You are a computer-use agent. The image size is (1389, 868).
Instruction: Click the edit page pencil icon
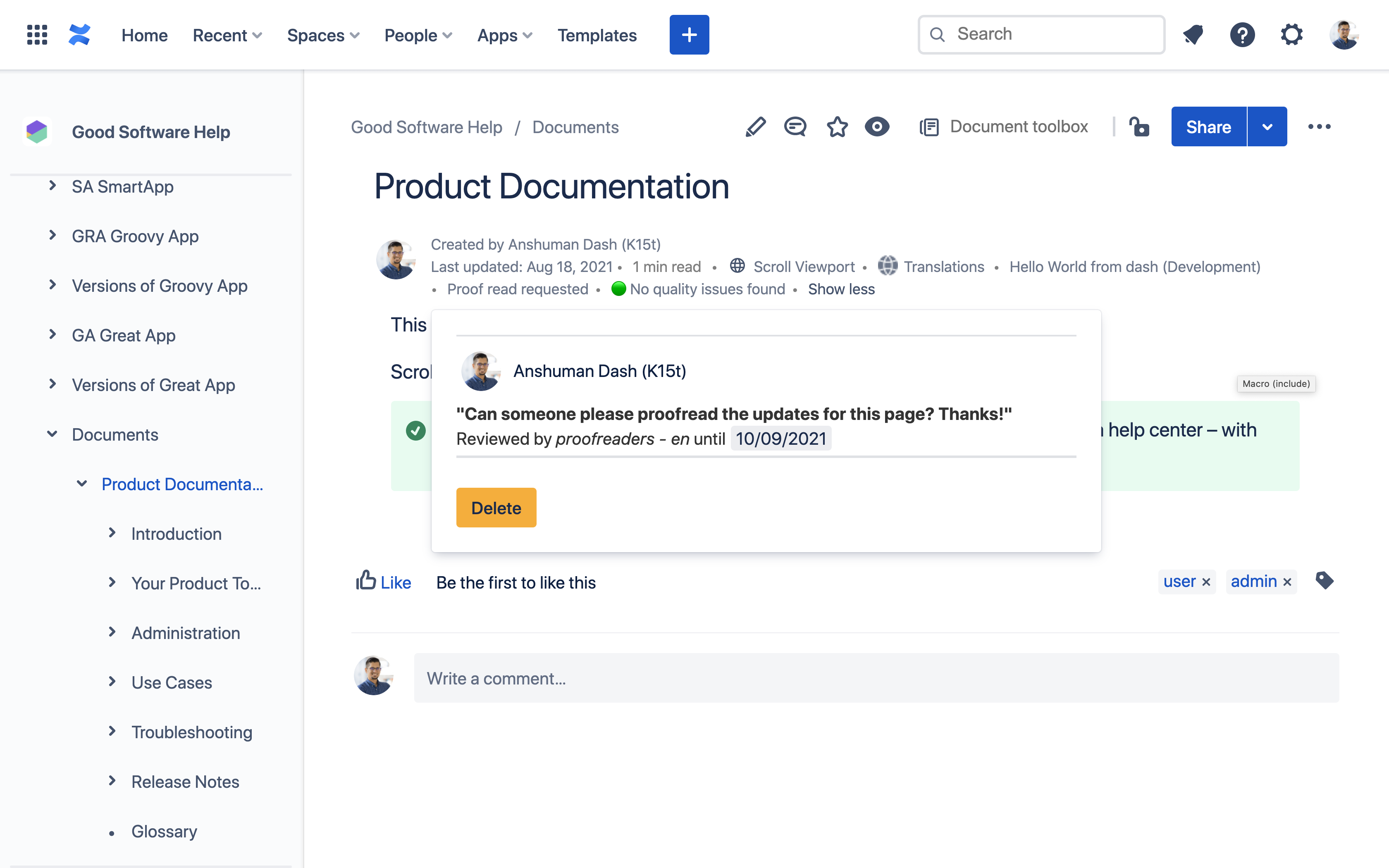(755, 127)
